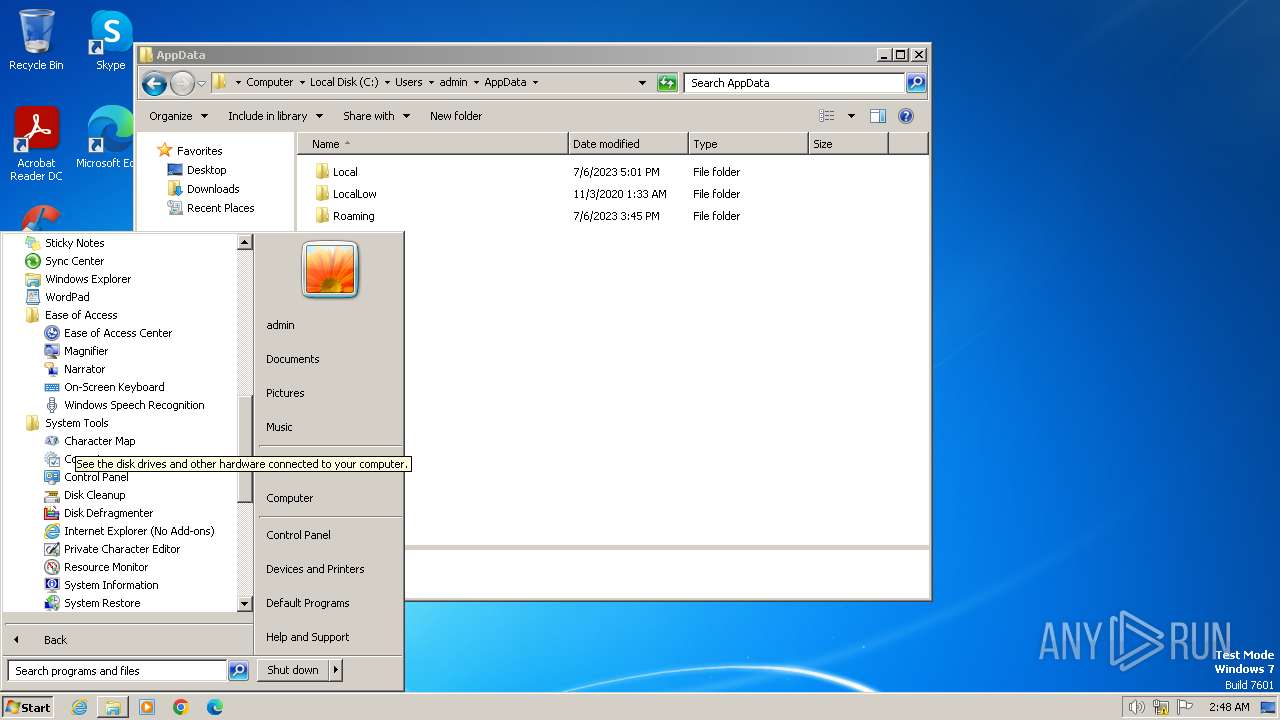Click the volume speaker tray icon
The image size is (1280, 720).
point(1136,707)
